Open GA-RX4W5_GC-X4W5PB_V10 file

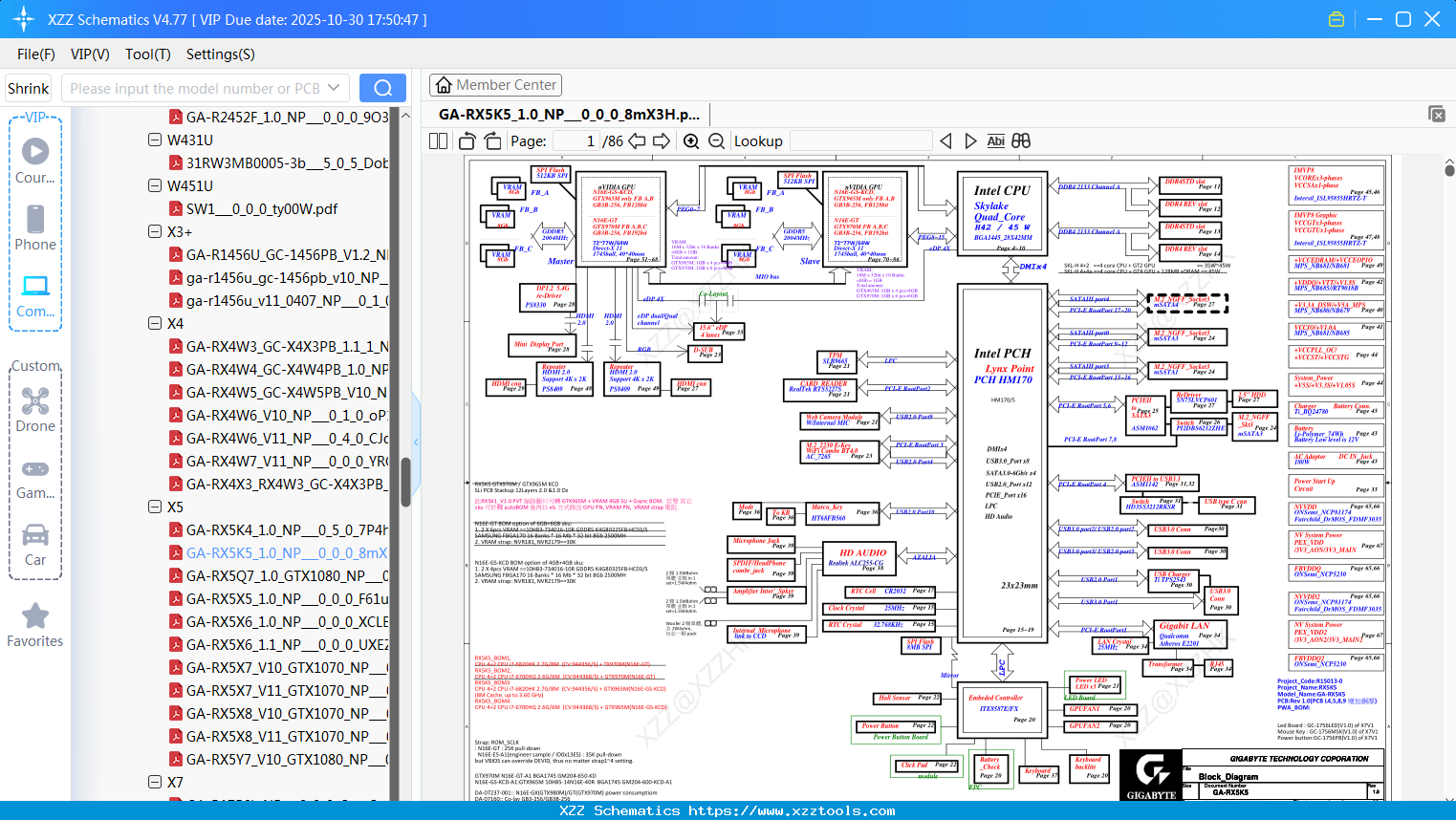point(287,392)
